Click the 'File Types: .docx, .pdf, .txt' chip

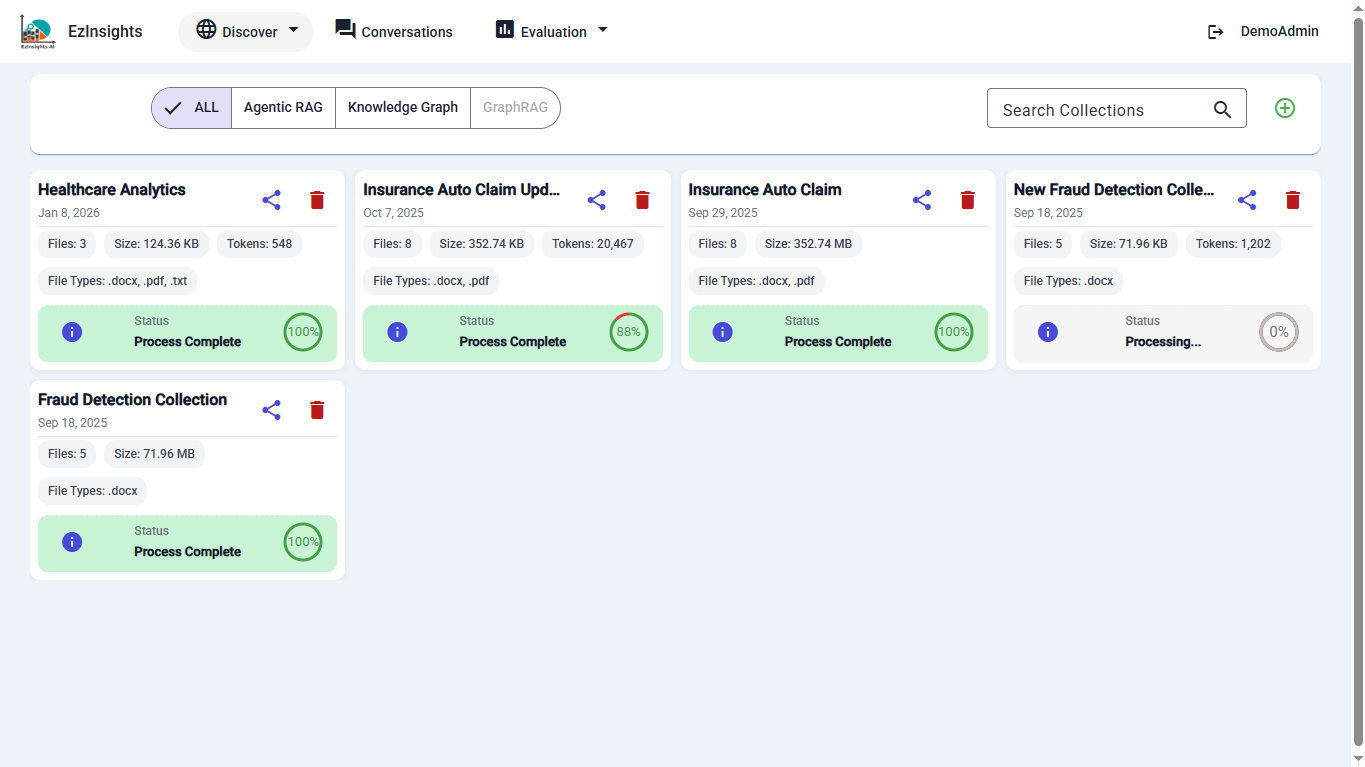(118, 281)
